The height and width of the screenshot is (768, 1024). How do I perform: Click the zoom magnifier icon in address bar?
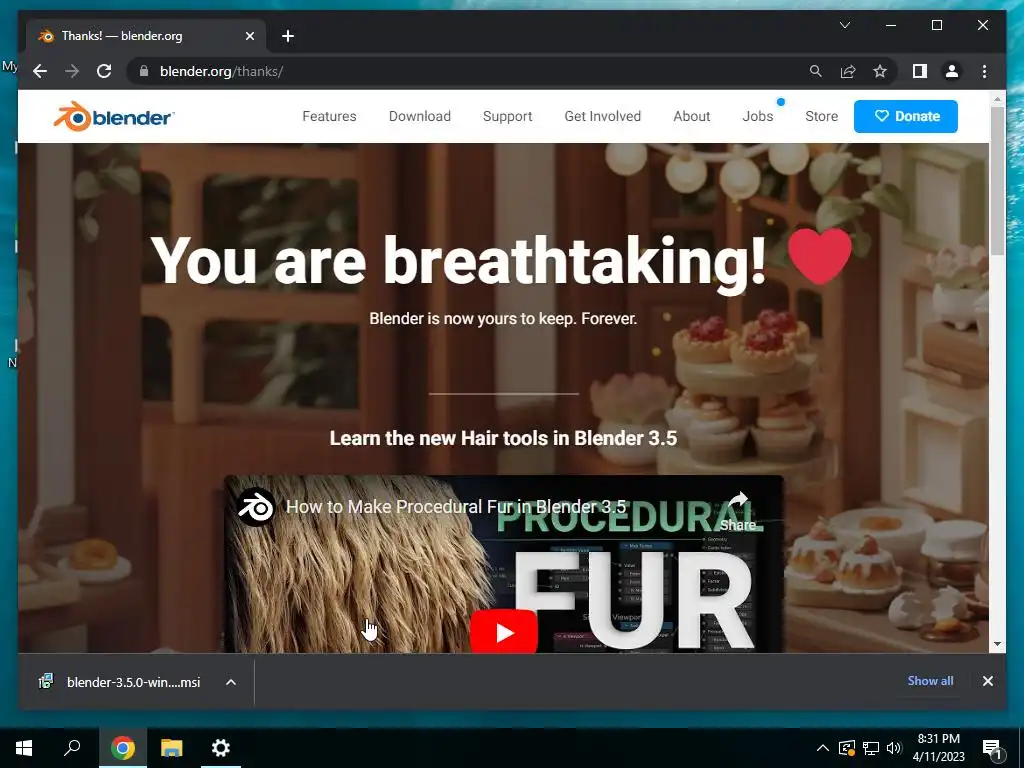pyautogui.click(x=816, y=71)
